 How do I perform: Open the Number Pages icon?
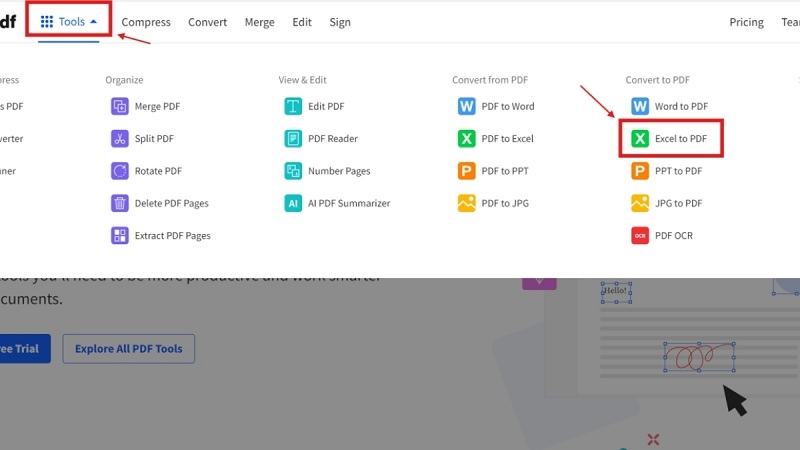pos(293,171)
